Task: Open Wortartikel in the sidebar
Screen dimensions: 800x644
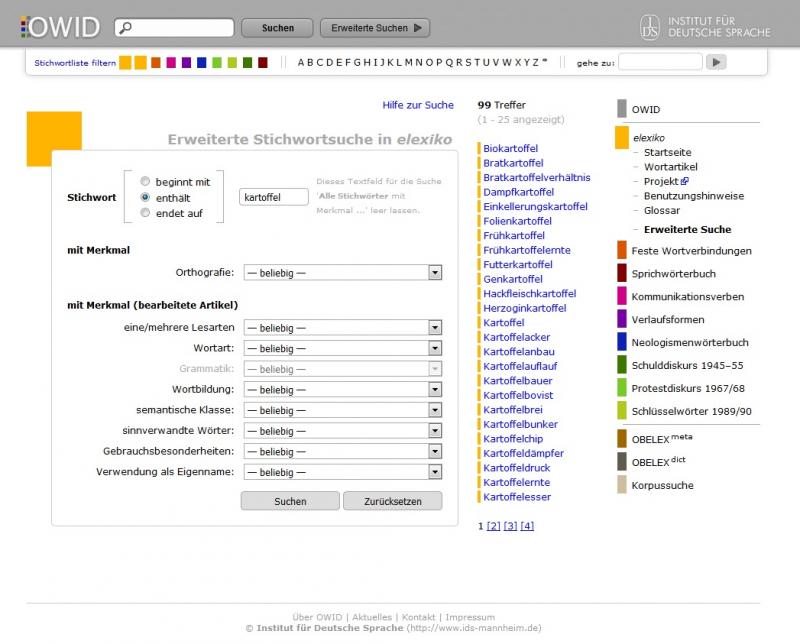Action: coord(670,167)
